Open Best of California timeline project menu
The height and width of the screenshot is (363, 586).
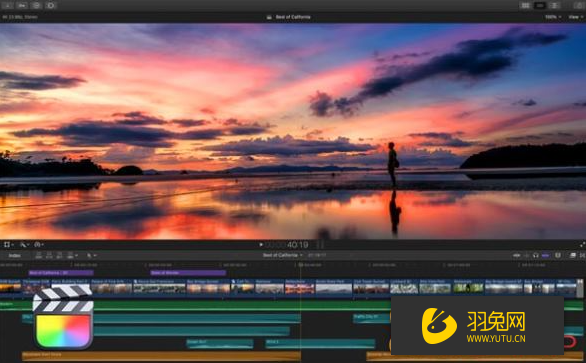(282, 255)
